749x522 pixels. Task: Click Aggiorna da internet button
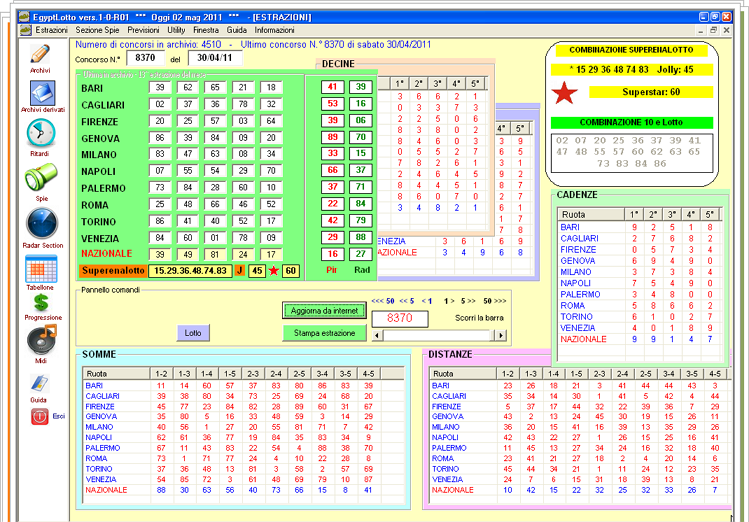click(324, 311)
